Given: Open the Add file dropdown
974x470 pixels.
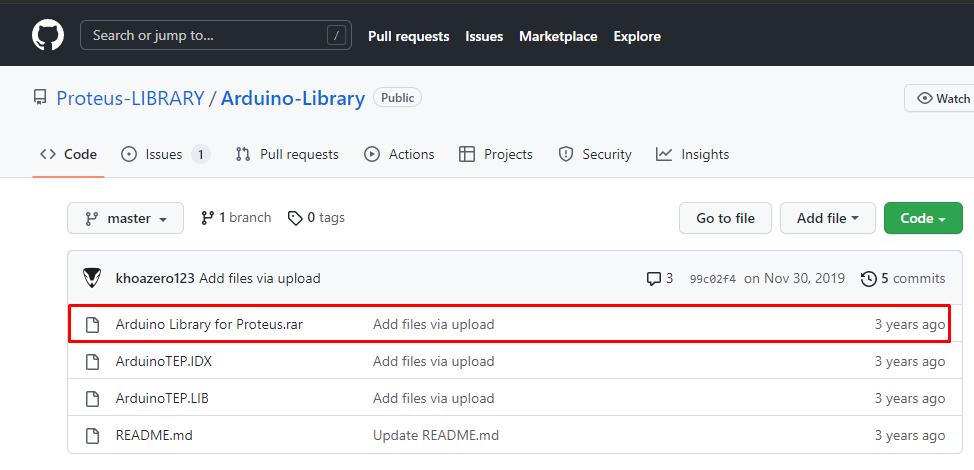Looking at the screenshot, I should [x=827, y=219].
